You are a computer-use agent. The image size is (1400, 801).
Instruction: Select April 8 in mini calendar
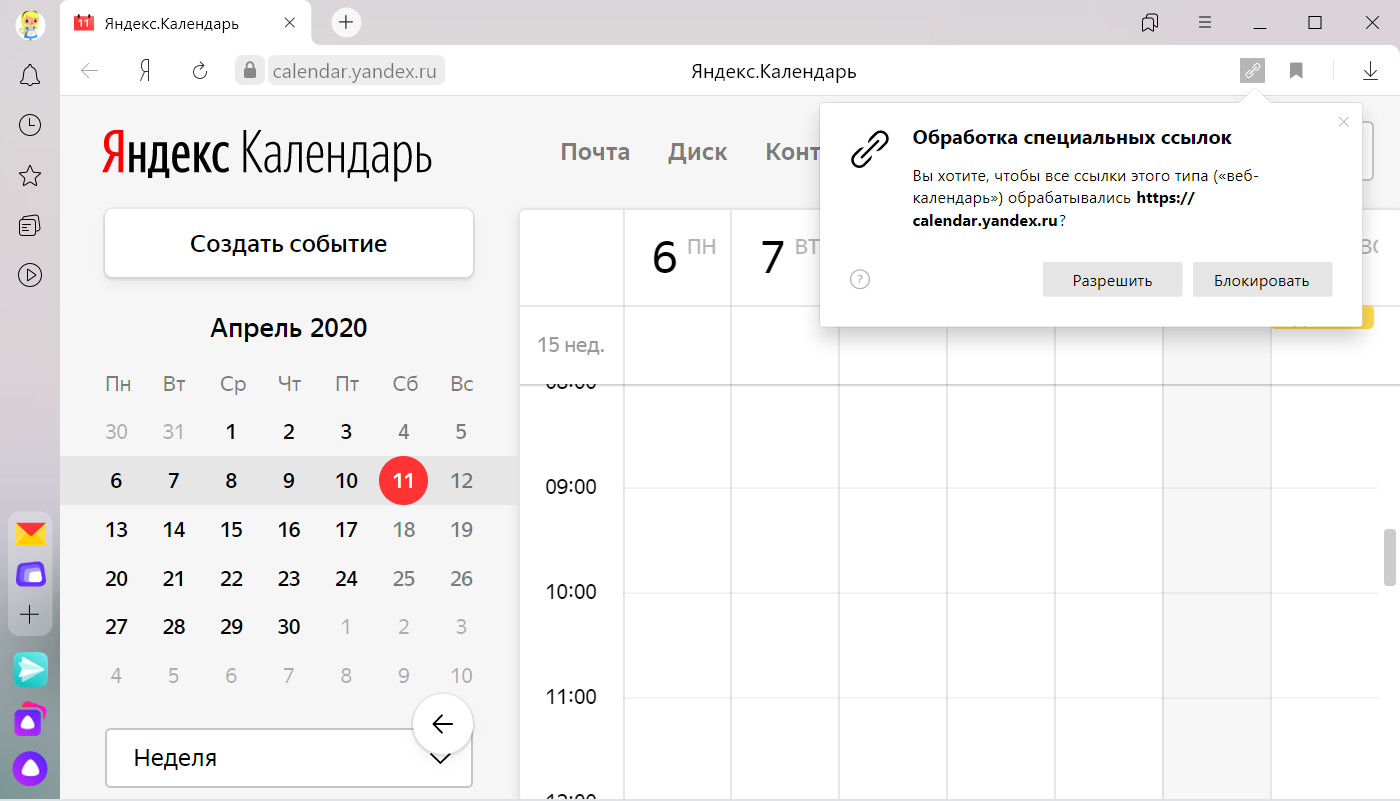pyautogui.click(x=231, y=481)
